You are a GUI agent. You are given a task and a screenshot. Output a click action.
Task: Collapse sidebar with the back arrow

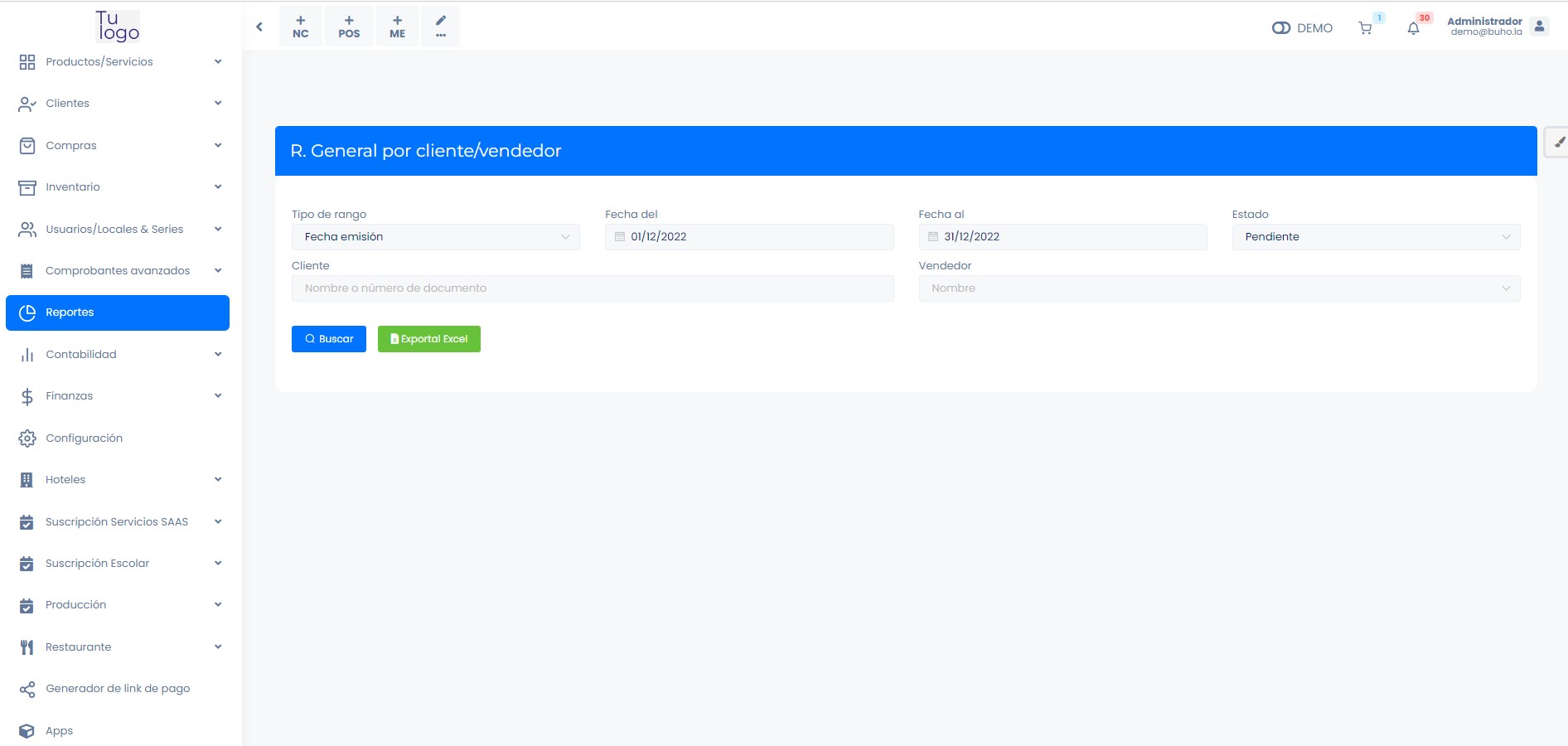click(x=259, y=27)
